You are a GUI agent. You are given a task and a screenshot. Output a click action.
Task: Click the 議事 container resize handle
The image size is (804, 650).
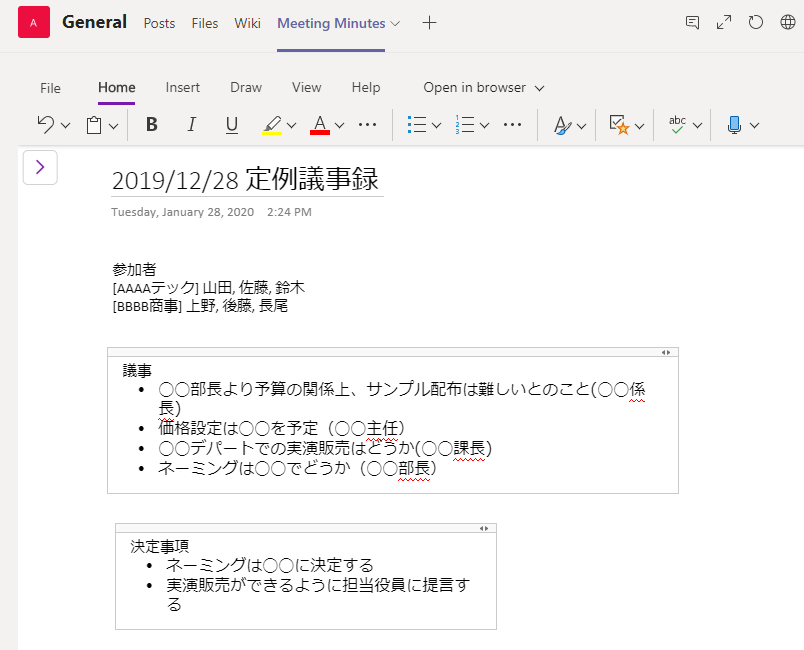tap(666, 352)
